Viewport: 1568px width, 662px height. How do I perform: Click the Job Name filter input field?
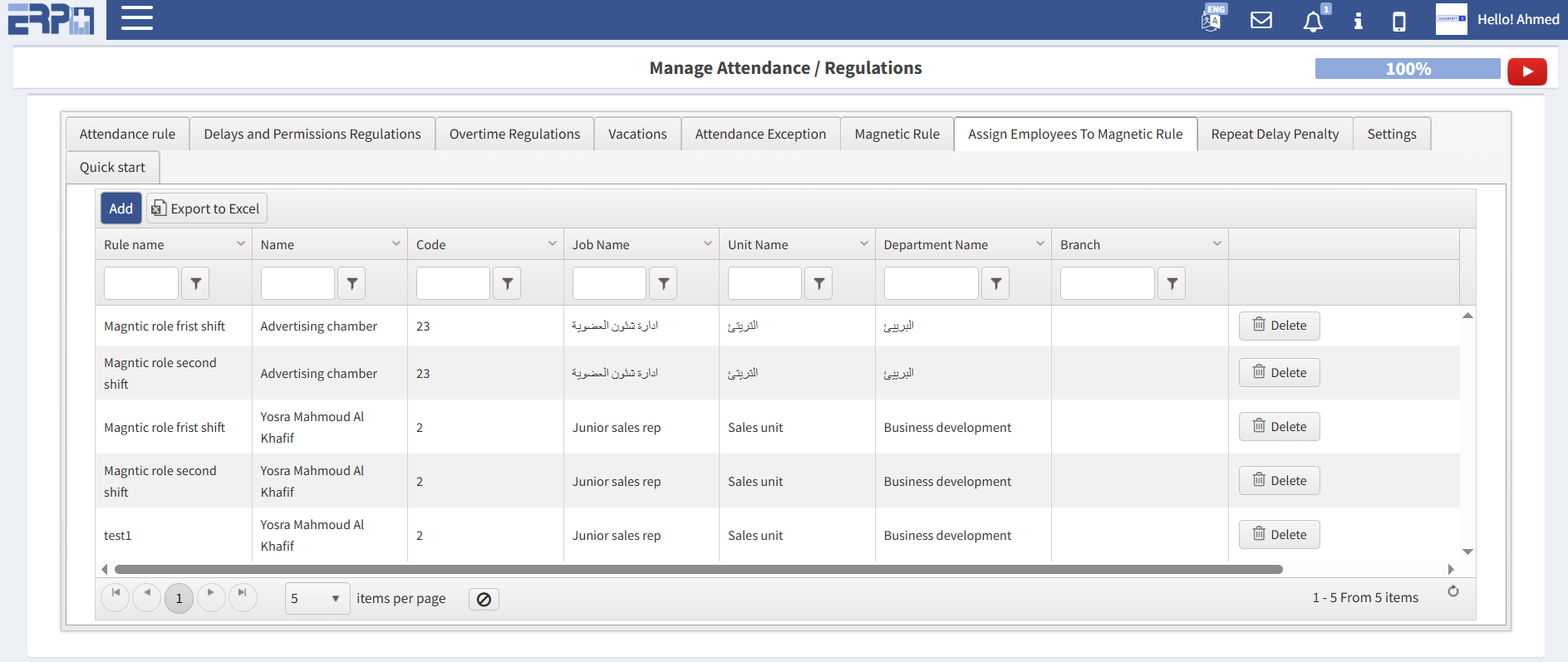pyautogui.click(x=608, y=283)
